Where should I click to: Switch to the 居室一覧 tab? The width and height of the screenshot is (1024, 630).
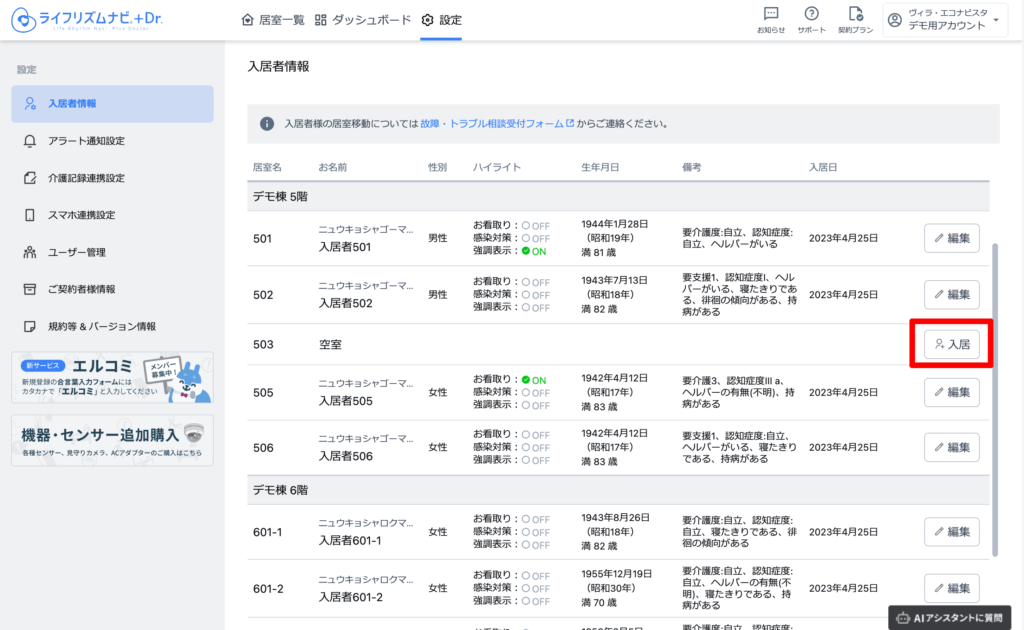coord(273,20)
